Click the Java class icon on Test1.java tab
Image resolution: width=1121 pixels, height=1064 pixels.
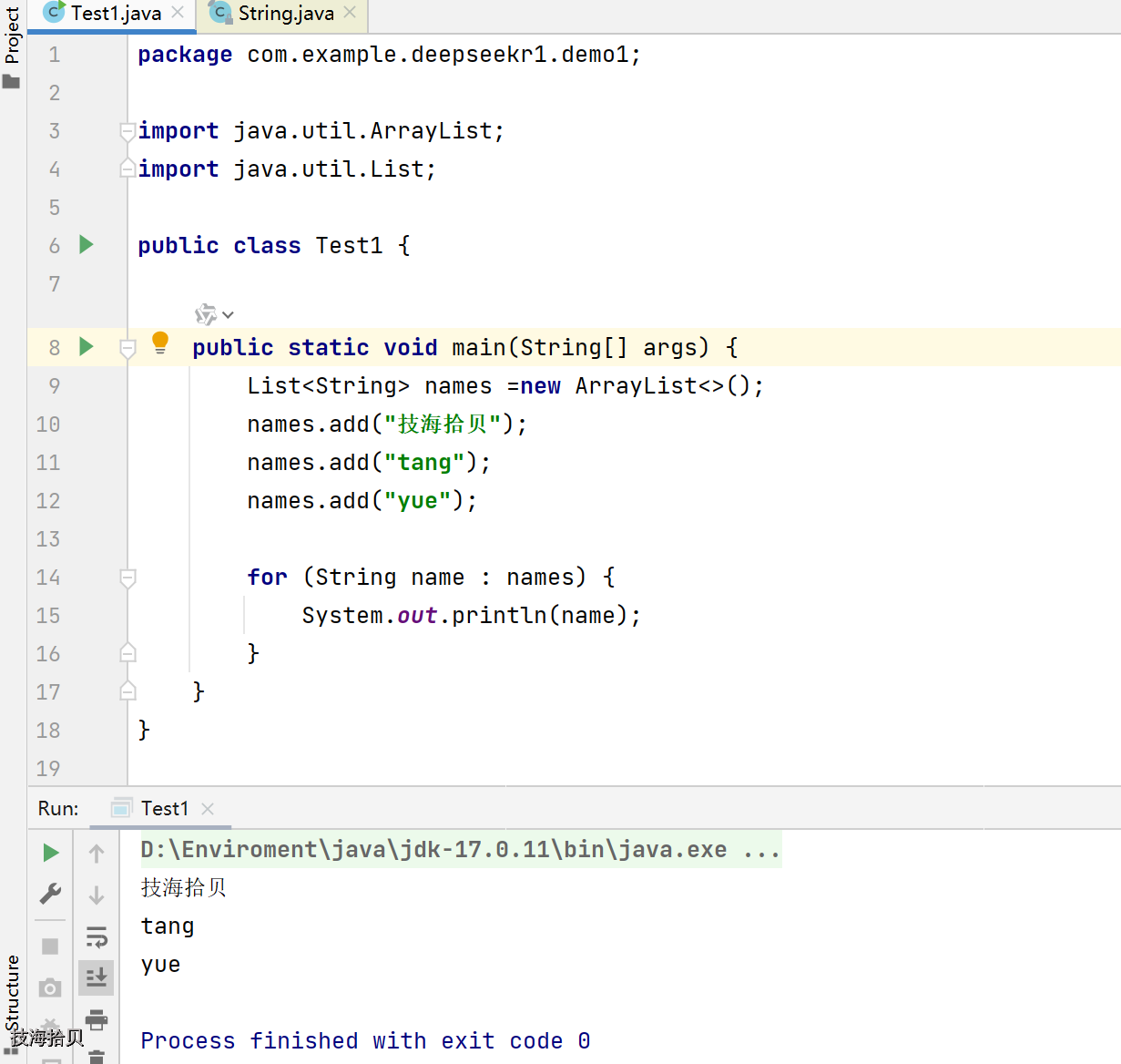(x=54, y=13)
